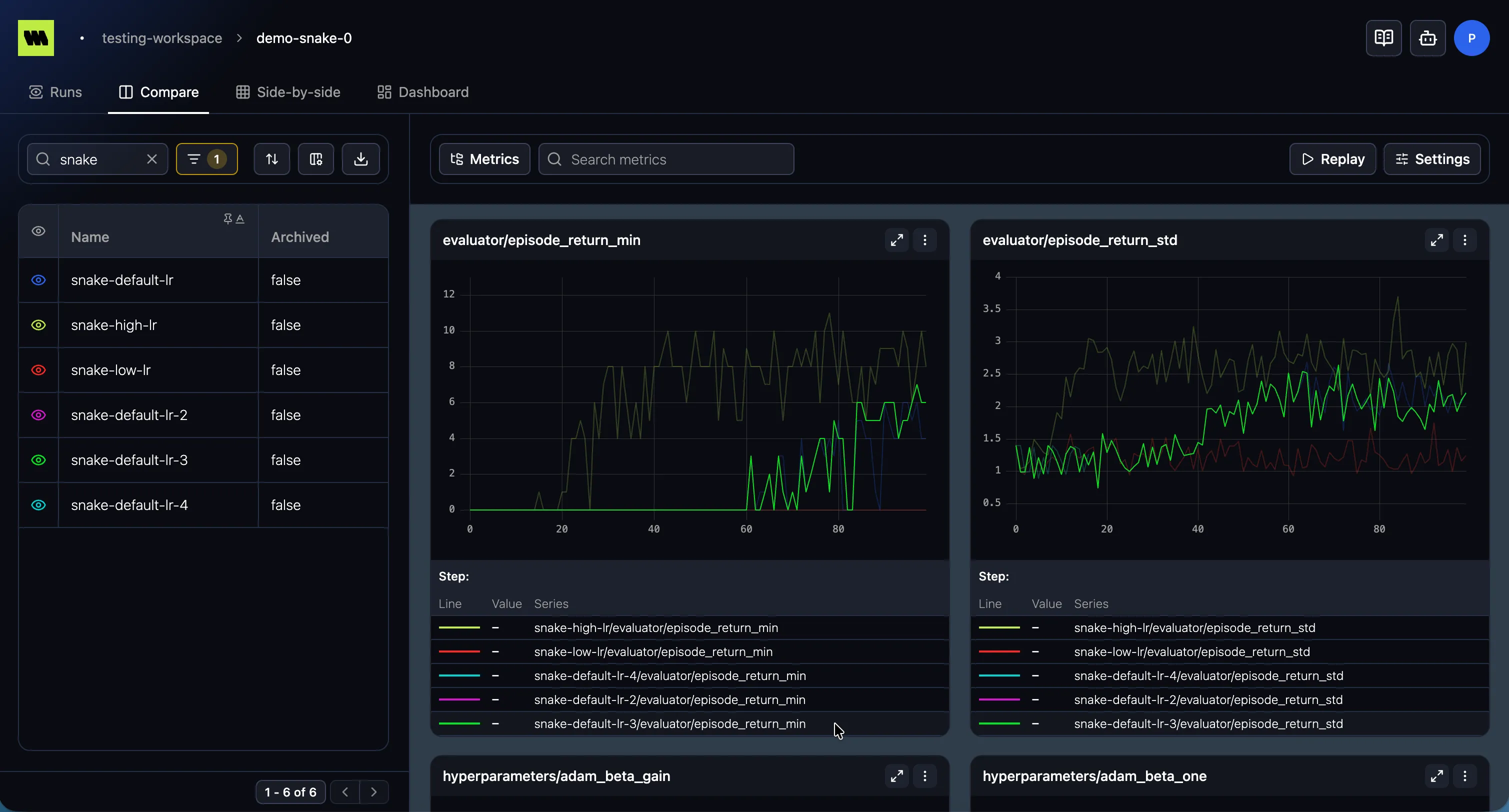Viewport: 1509px width, 812px height.
Task: Toggle visibility of snake-default-lr-2
Action: pyautogui.click(x=38, y=415)
